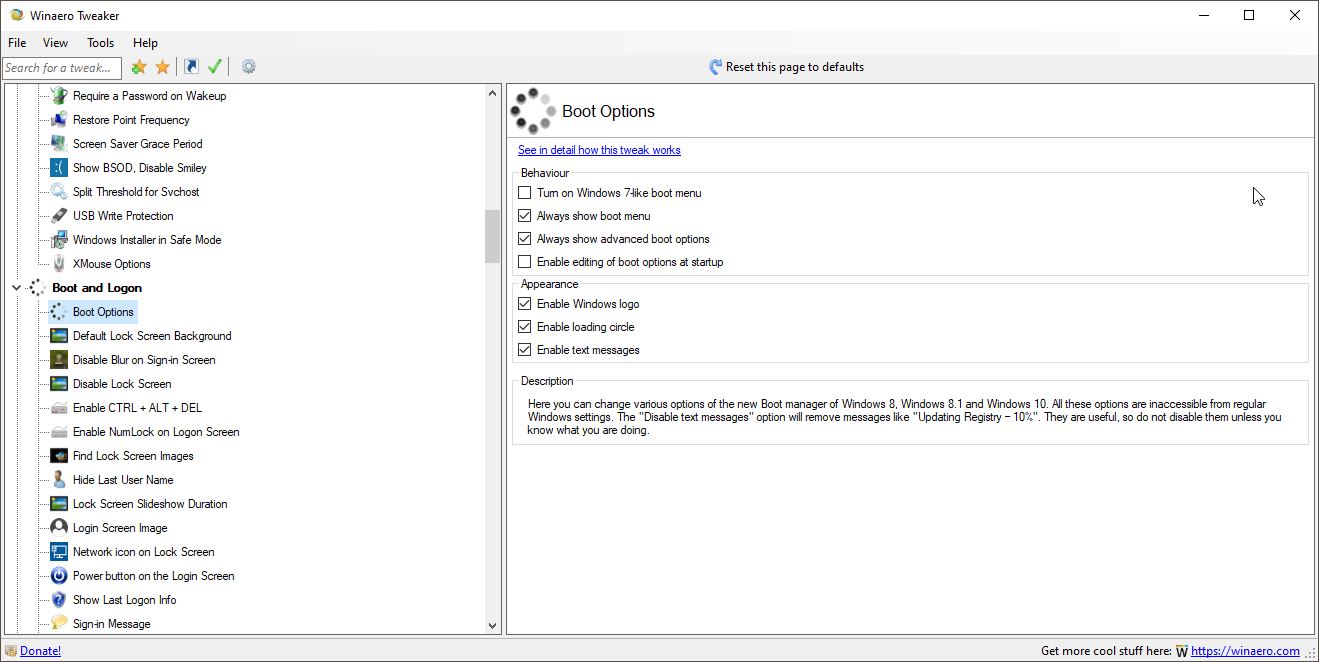Collapse the Boot and Logon tree node

[16, 288]
